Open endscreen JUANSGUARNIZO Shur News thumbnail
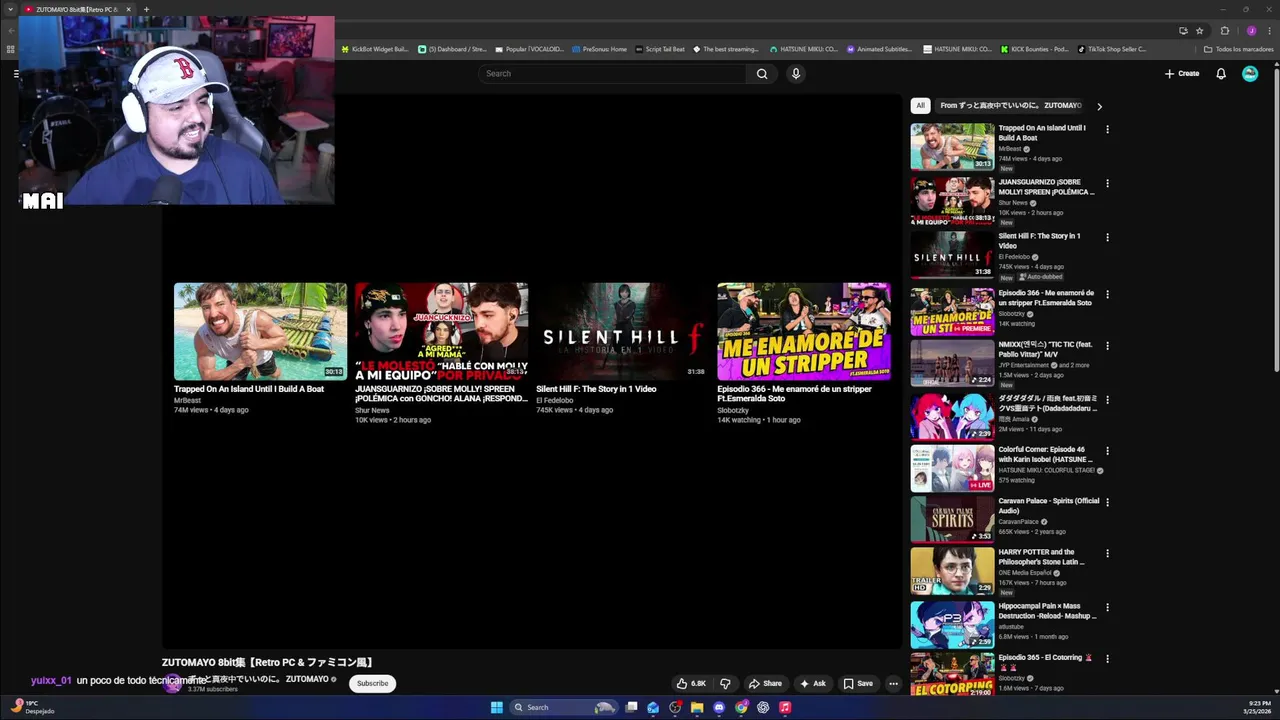The height and width of the screenshot is (720, 1280). [441, 331]
